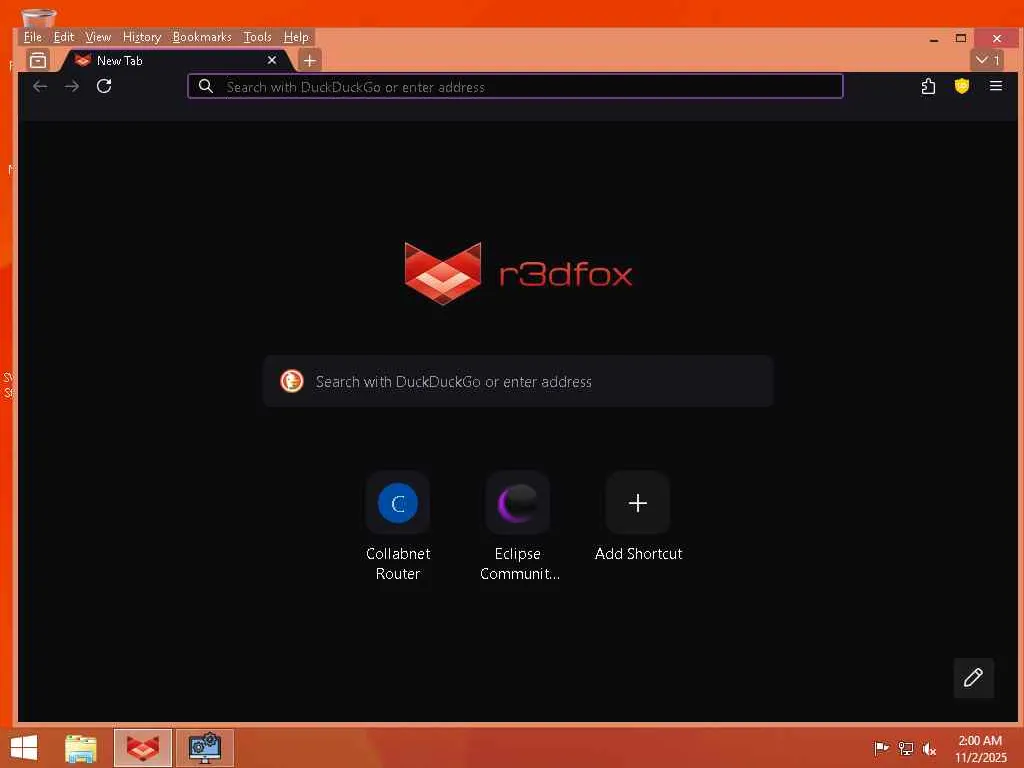Open the application hamburger menu
Image resolution: width=1024 pixels, height=768 pixels.
coord(995,86)
